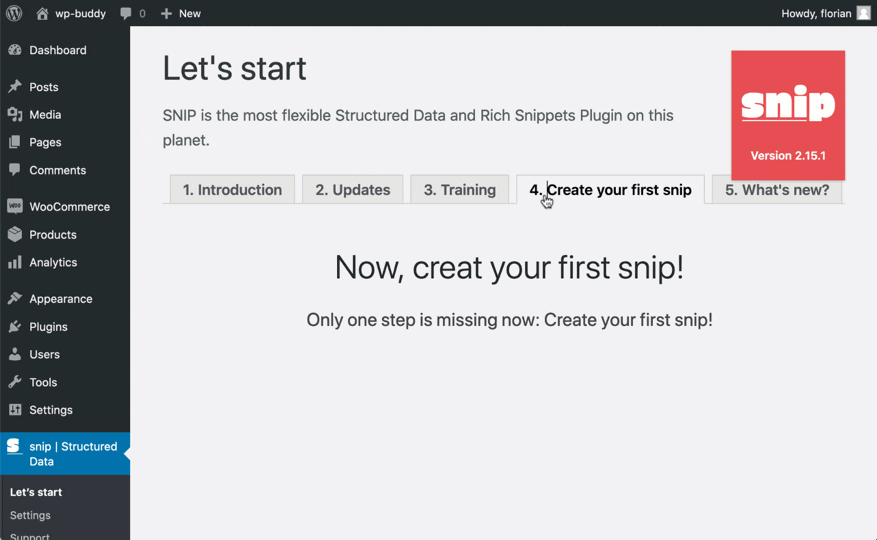Viewport: 877px width, 540px height.
Task: Click the WordPress logo icon
Action: point(14,13)
